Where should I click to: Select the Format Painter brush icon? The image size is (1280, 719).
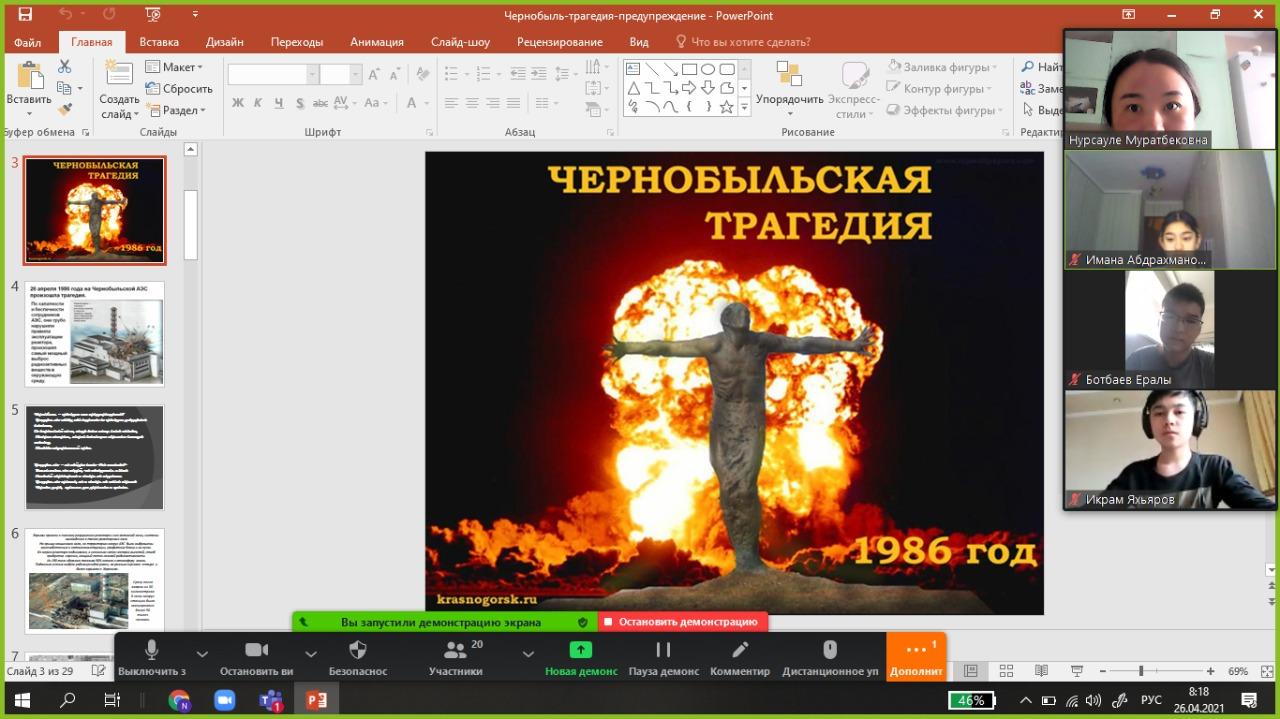click(65, 110)
